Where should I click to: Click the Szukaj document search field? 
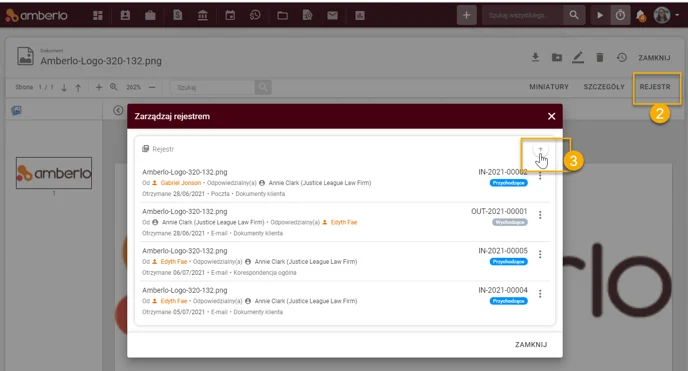213,87
